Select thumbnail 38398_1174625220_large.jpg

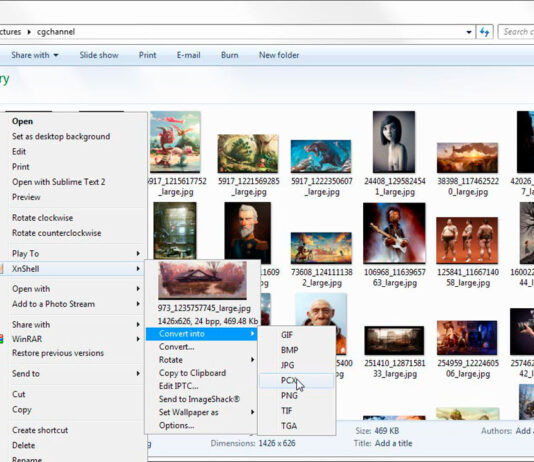point(467,158)
